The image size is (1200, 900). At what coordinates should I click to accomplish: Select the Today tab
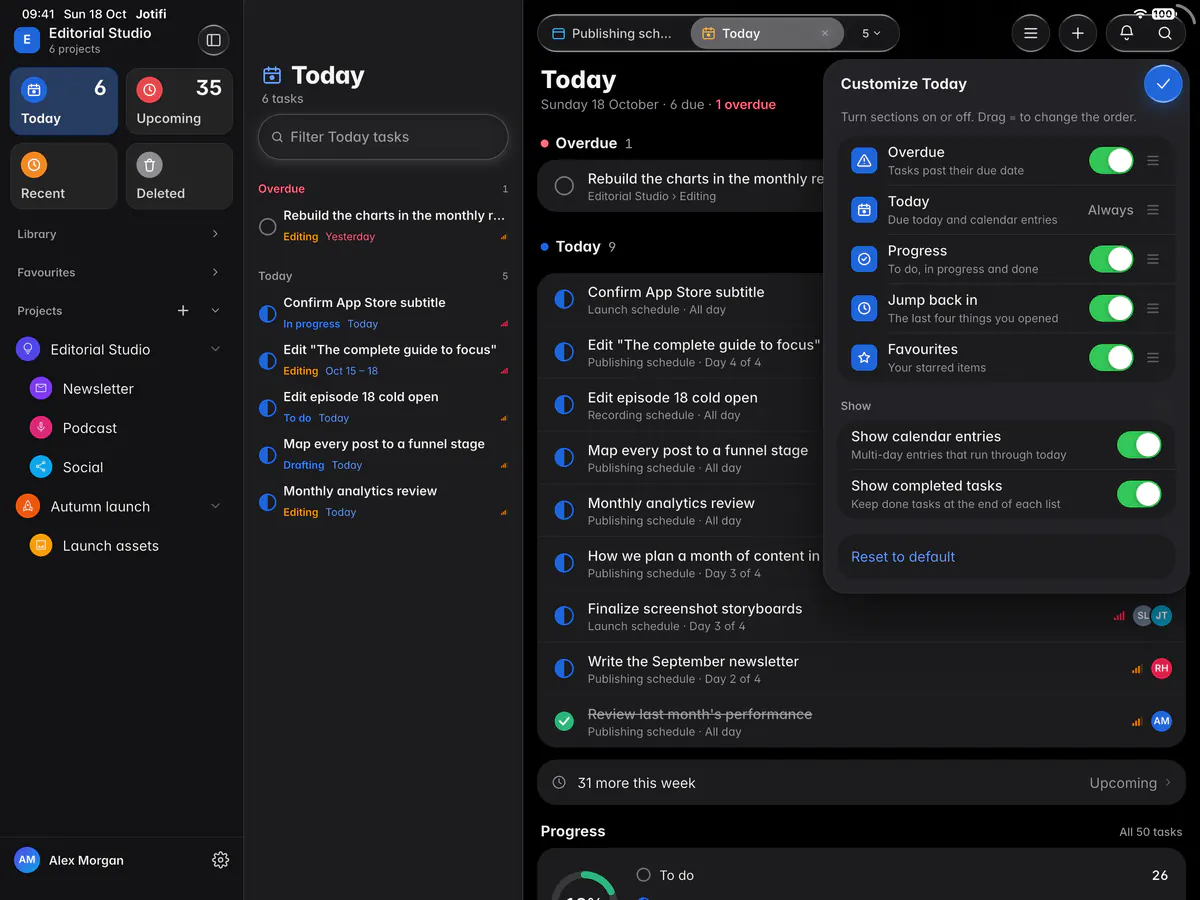click(766, 33)
